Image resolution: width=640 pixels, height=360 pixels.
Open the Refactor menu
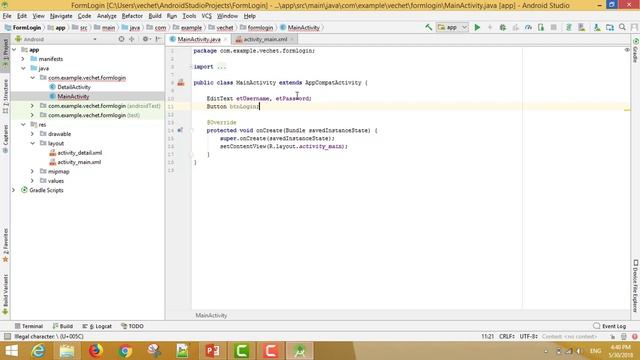pyautogui.click(x=132, y=16)
